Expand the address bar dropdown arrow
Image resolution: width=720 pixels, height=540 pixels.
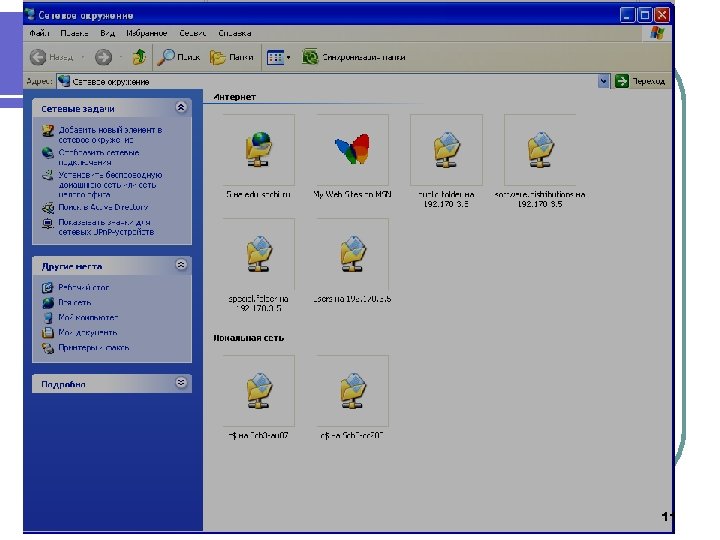[x=603, y=81]
